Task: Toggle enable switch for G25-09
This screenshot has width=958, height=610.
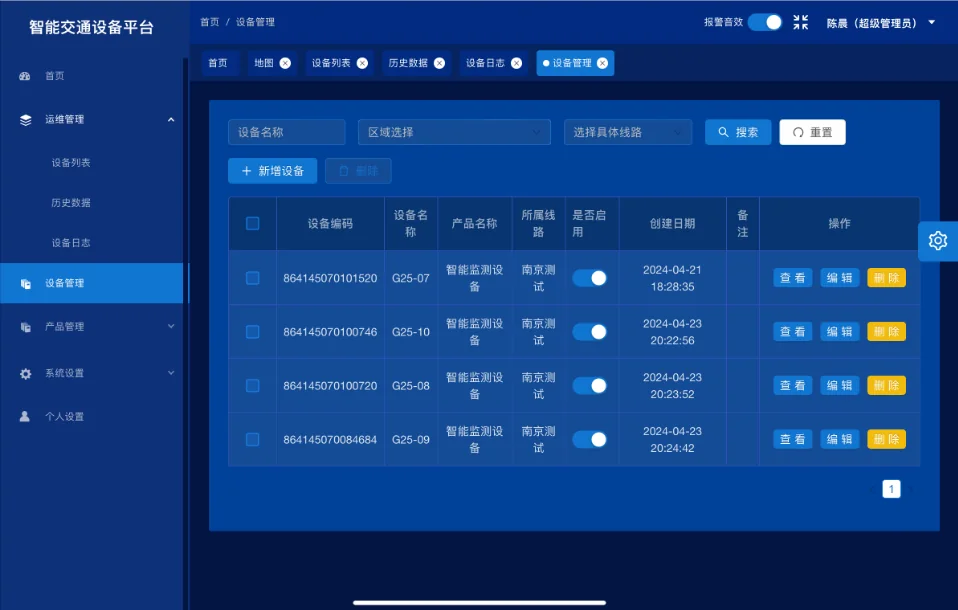Action: coord(590,439)
